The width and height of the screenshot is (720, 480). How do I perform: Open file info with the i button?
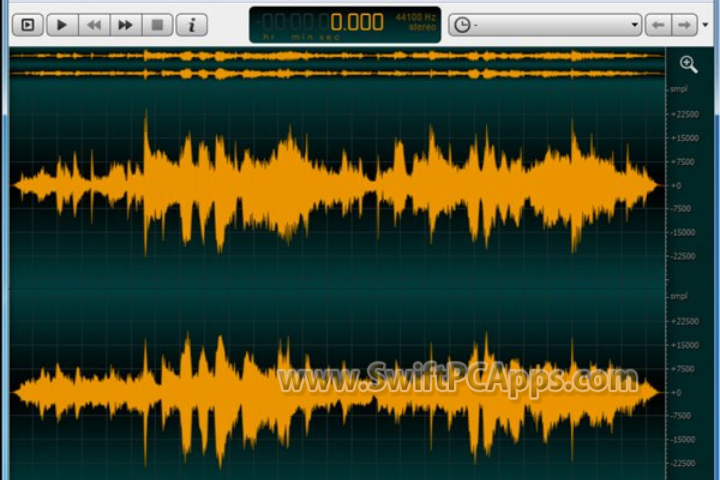pyautogui.click(x=192, y=25)
